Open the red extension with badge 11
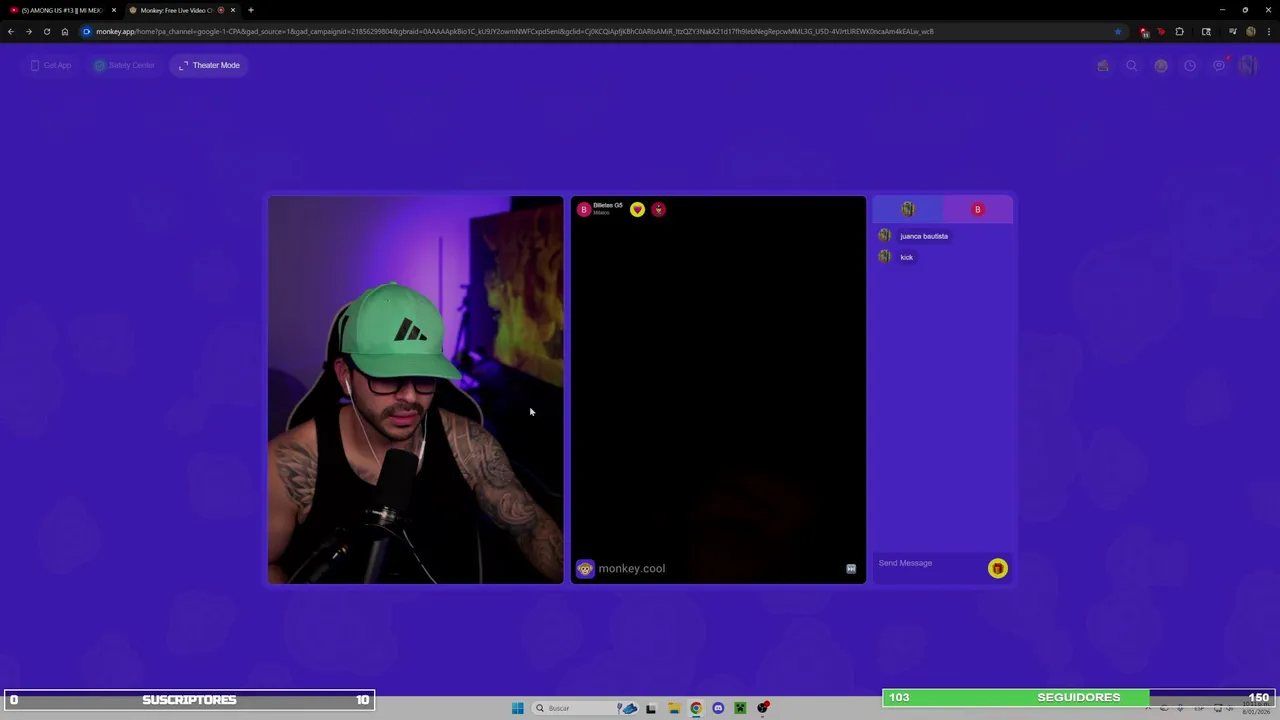The image size is (1280, 720). [1145, 31]
